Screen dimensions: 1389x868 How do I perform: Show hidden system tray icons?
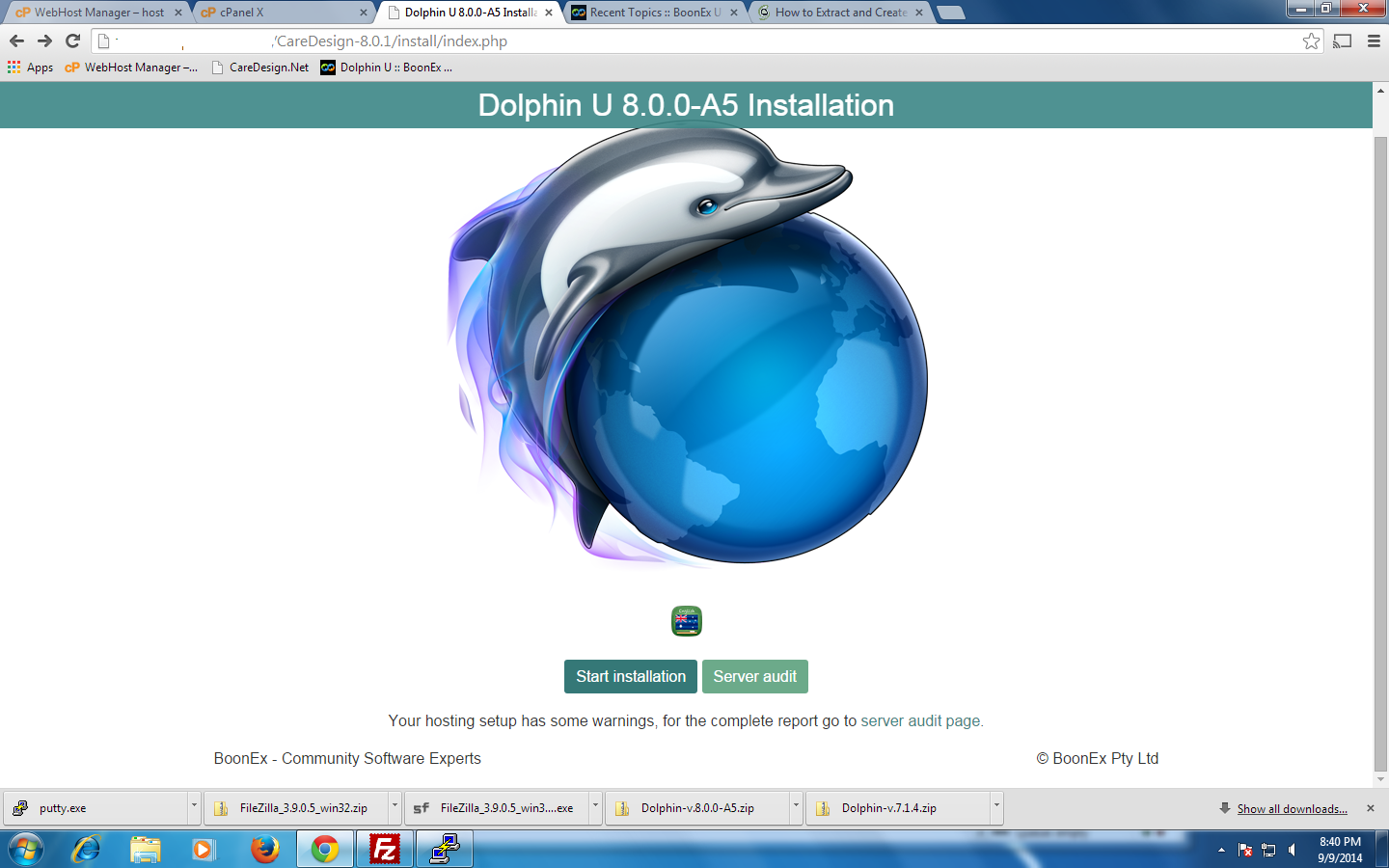click(1221, 850)
